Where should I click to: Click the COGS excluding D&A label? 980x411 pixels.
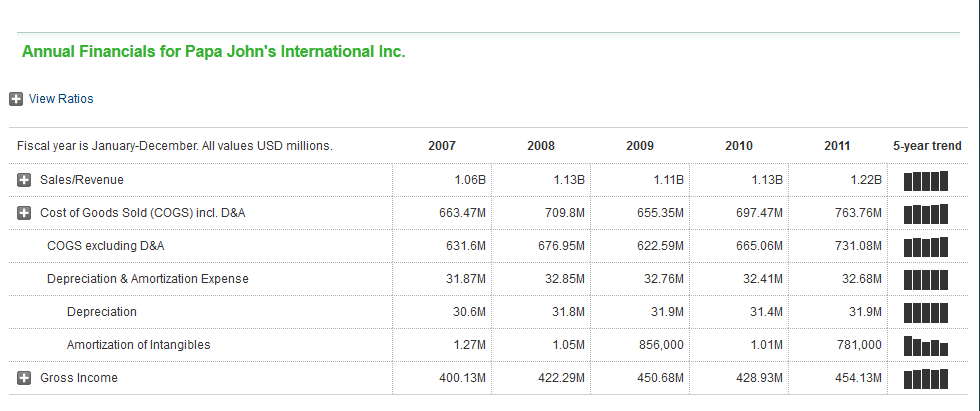click(106, 246)
